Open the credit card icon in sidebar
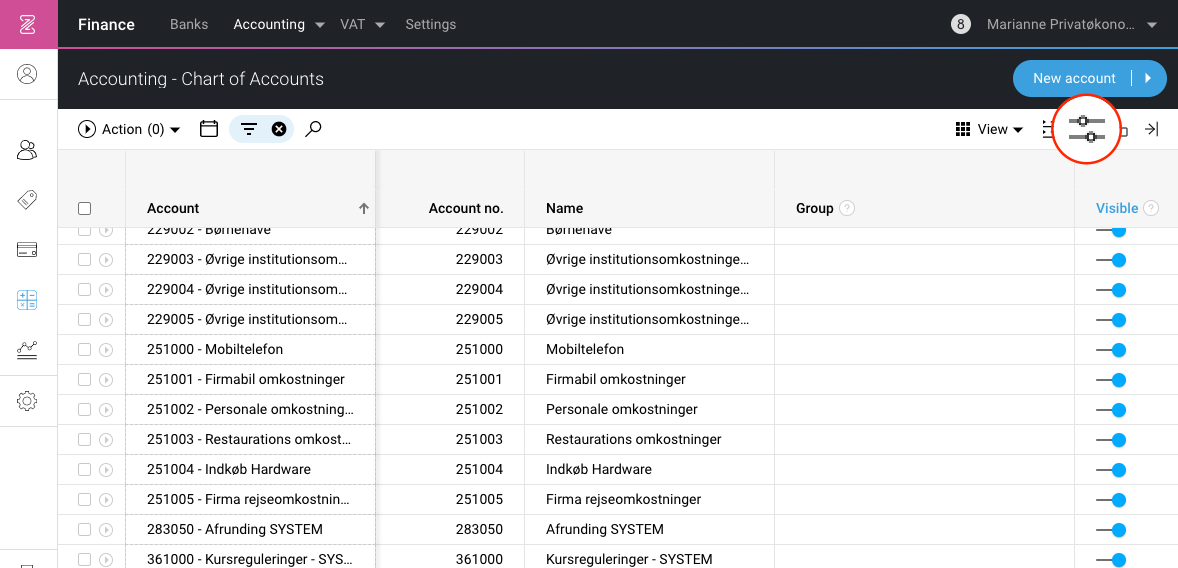The width and height of the screenshot is (1178, 568). coord(27,250)
